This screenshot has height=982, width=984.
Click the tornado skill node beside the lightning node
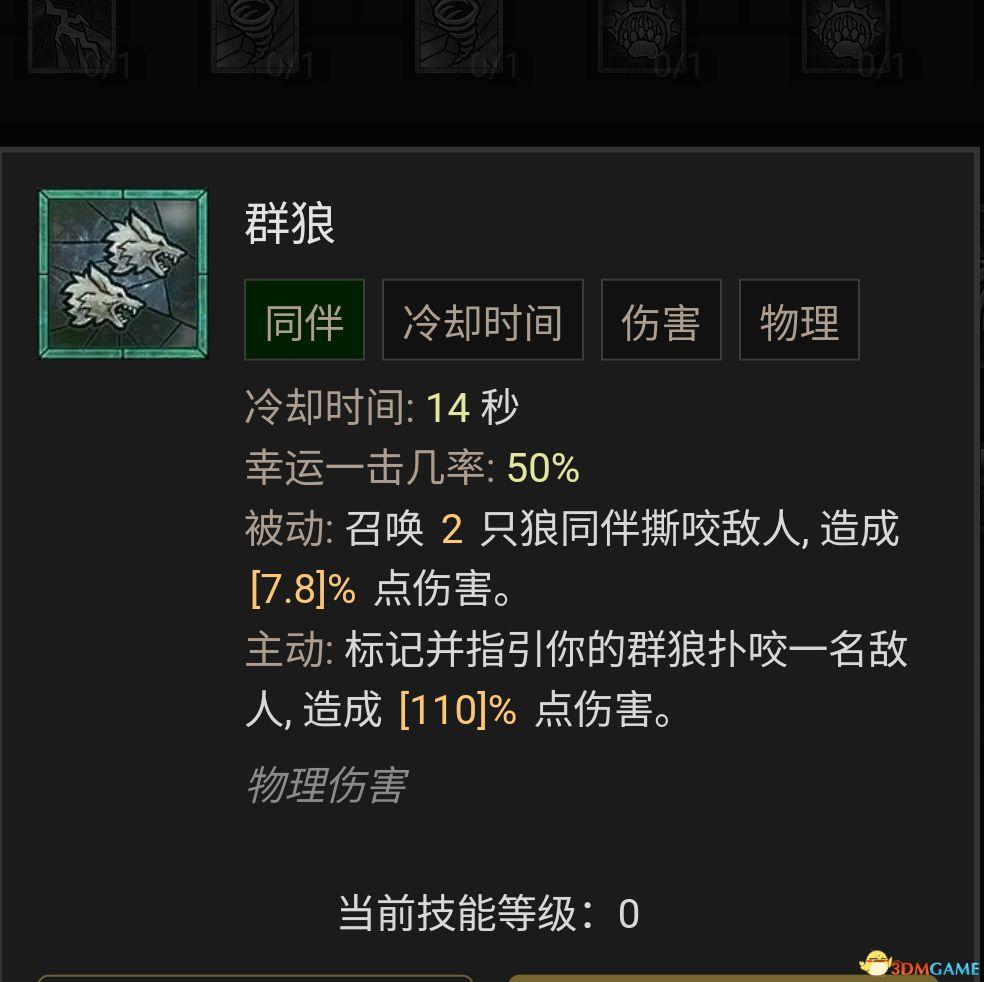pyautogui.click(x=255, y=35)
